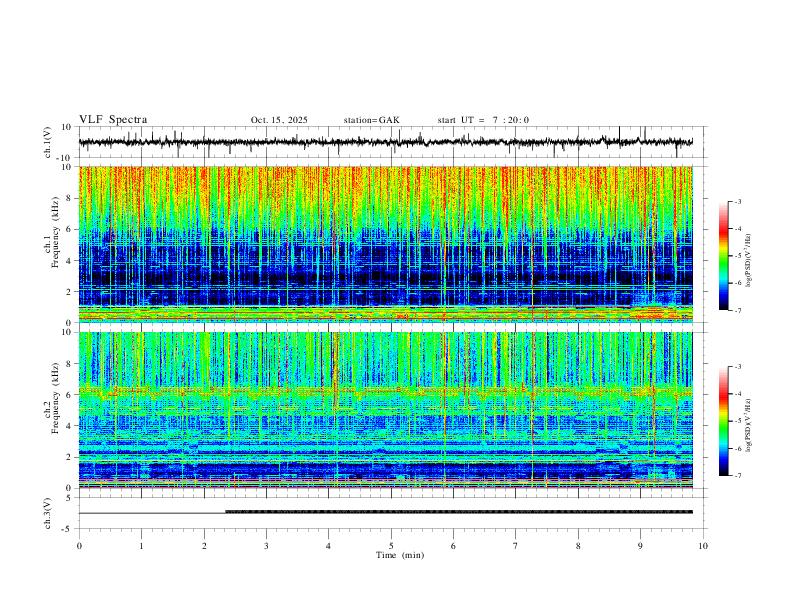Click the ch.2 'log(PSD)(V²/Hz)' colorbar label
792x612 pixels.
click(749, 426)
